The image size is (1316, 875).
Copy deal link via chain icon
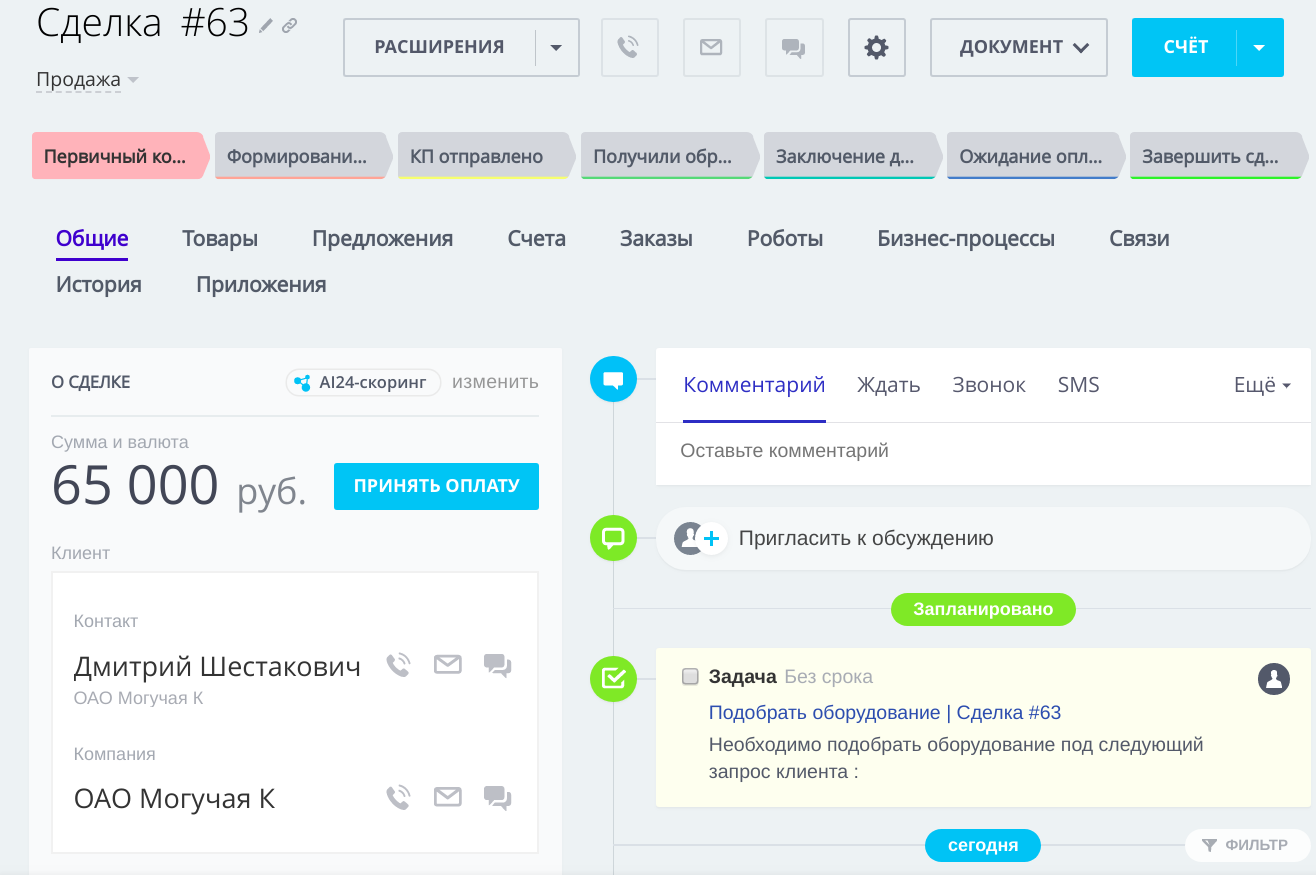point(289,26)
